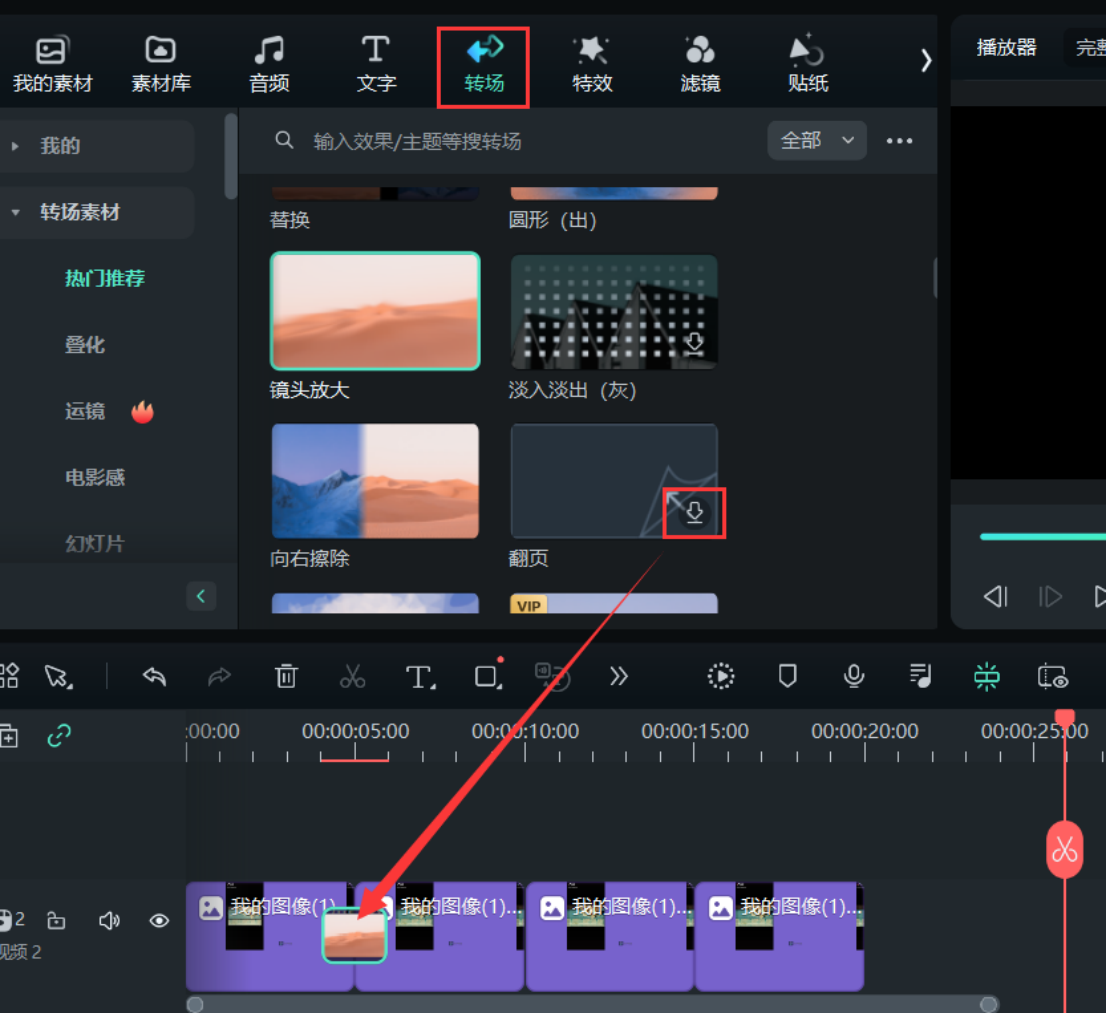The width and height of the screenshot is (1107, 1014).
Task: Click the crop tool icon
Action: pos(487,677)
